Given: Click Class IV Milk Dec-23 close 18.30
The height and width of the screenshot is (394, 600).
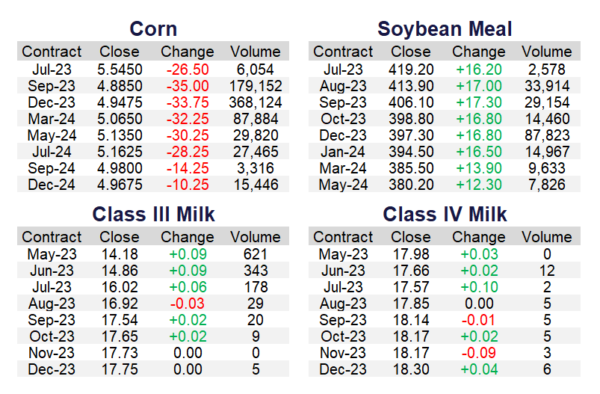Looking at the screenshot, I should (x=411, y=370).
